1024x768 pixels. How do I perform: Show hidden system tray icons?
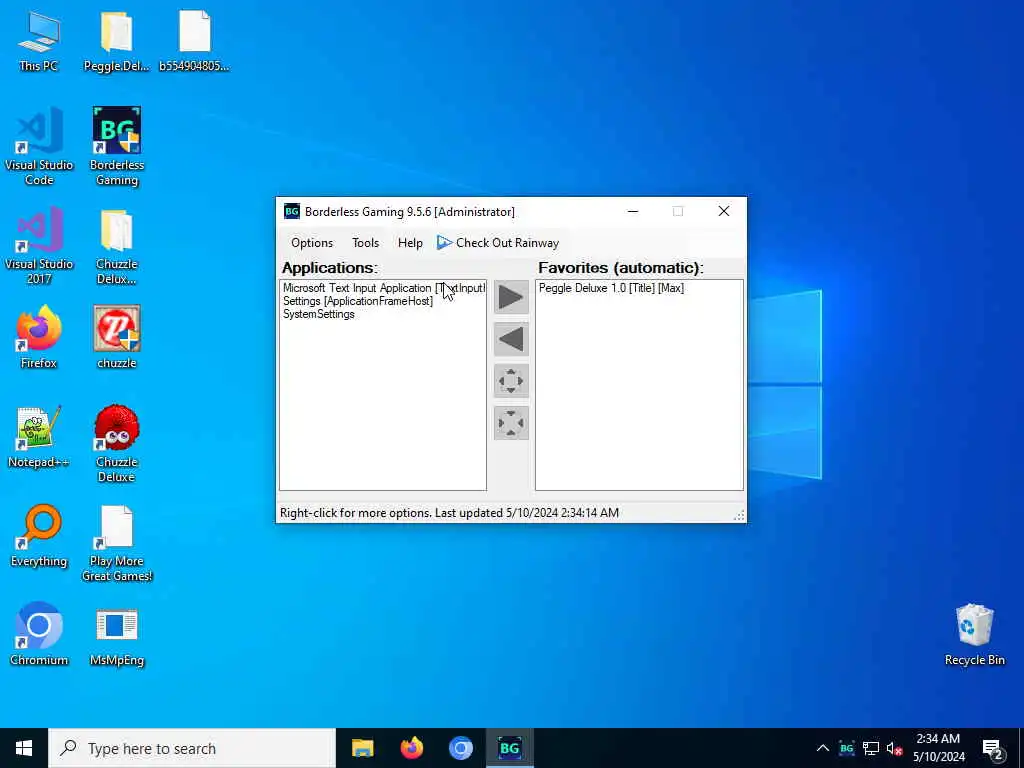[x=823, y=748]
